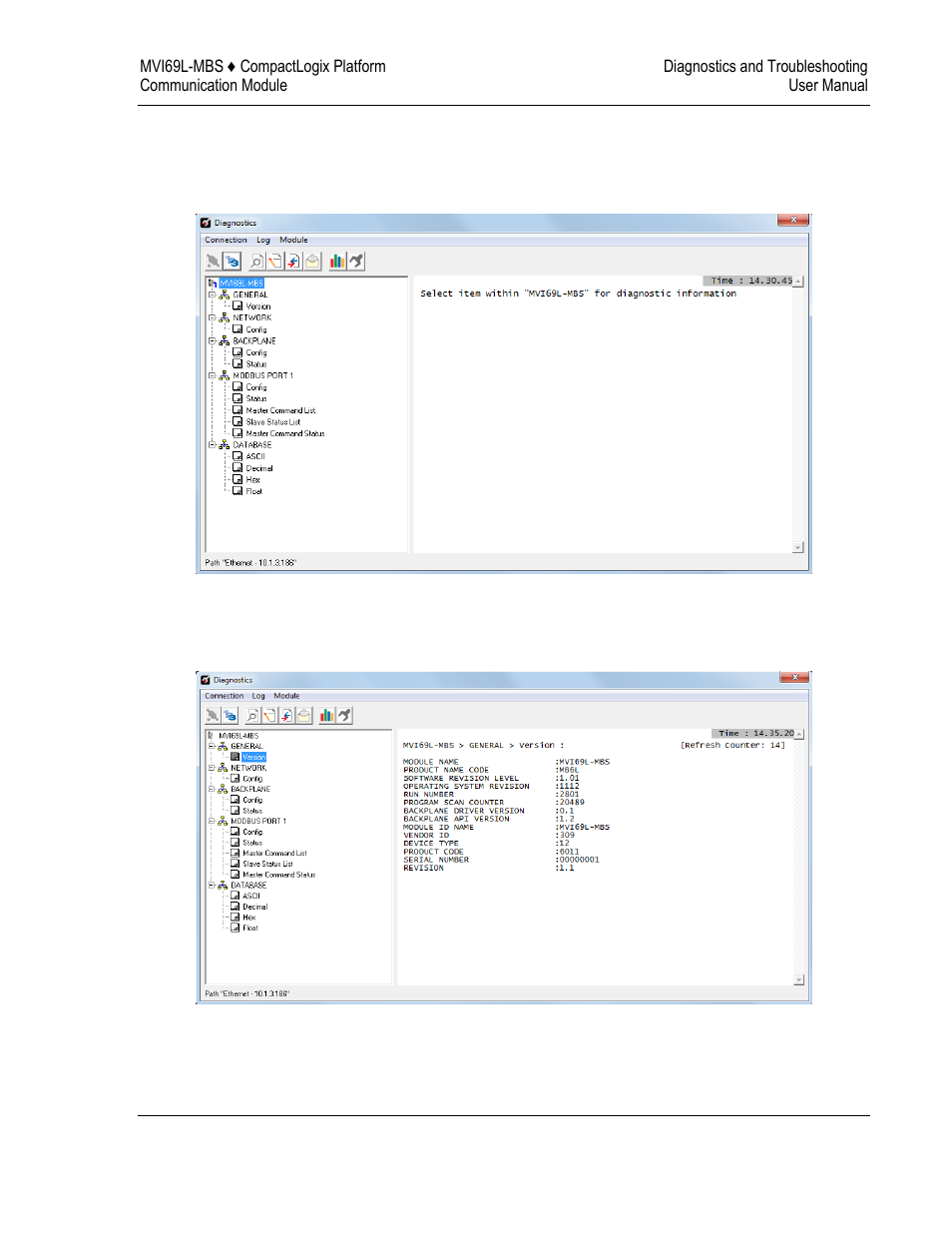The height and width of the screenshot is (1233, 952).
Task: Select MVI69L-MBS root node in 14.35.20 window
Action: [x=238, y=736]
